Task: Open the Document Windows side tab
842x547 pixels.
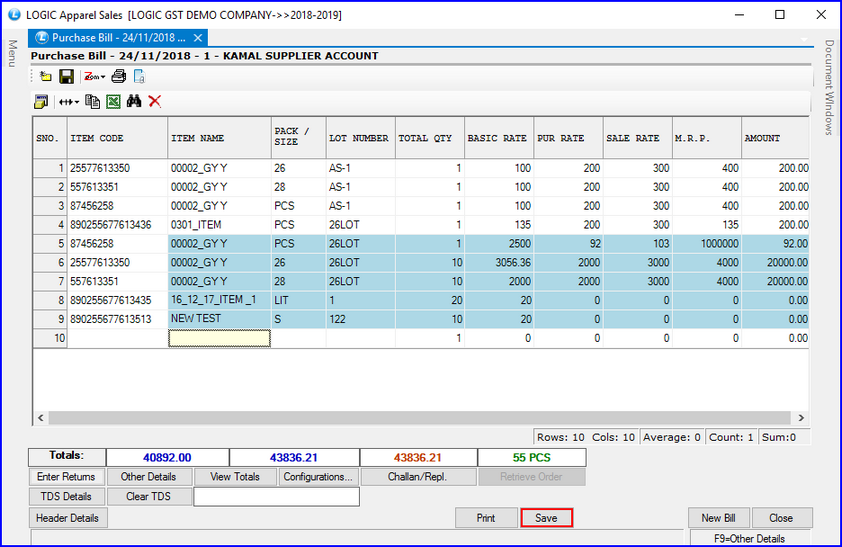Action: (x=829, y=87)
